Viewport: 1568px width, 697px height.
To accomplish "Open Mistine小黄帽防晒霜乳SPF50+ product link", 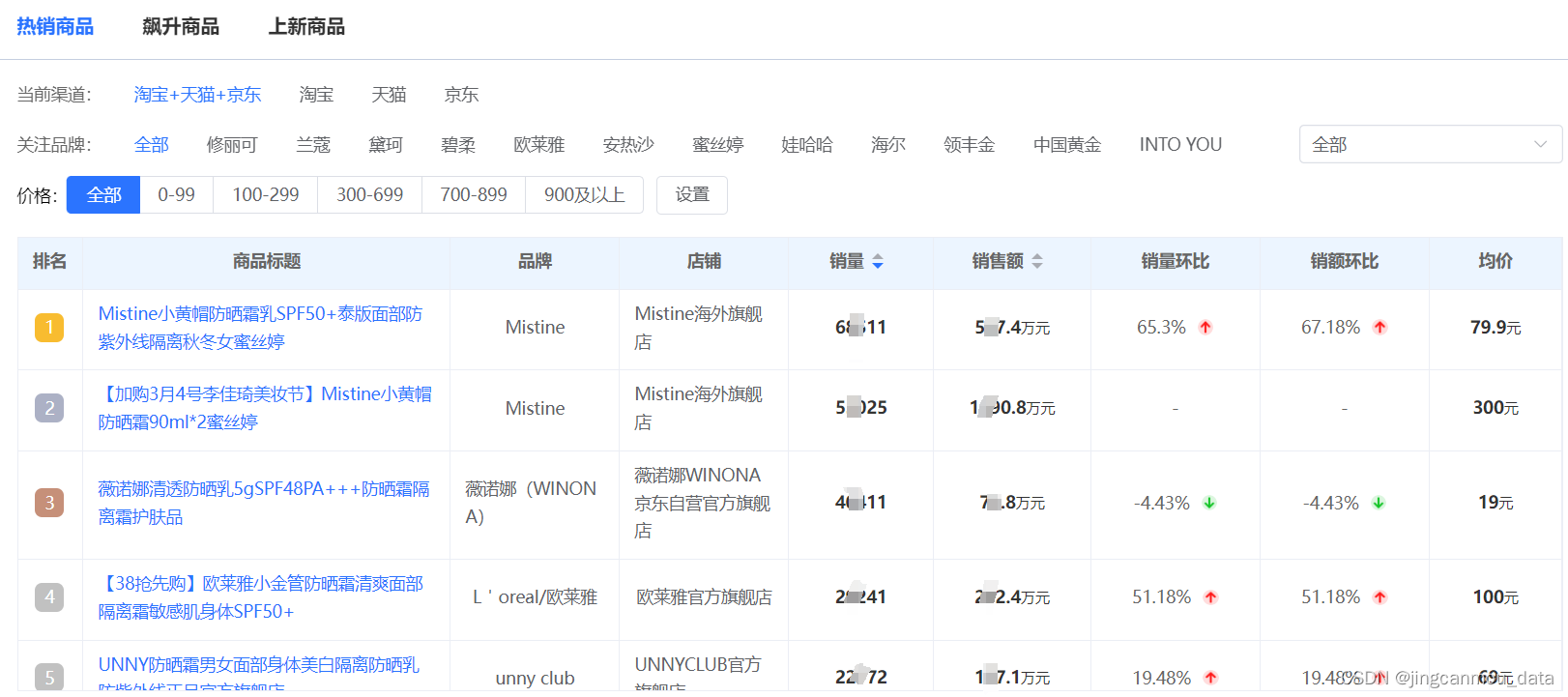I will (x=260, y=328).
